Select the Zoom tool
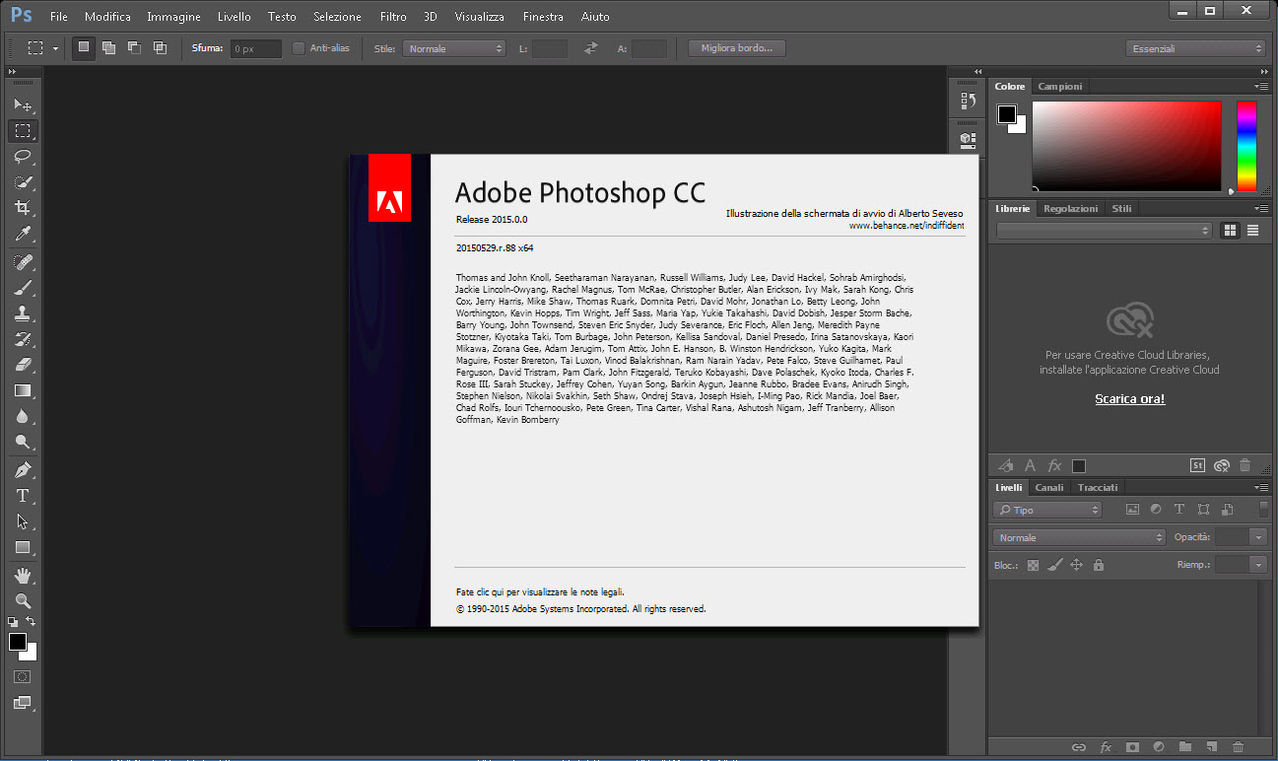1278x761 pixels. 22,601
